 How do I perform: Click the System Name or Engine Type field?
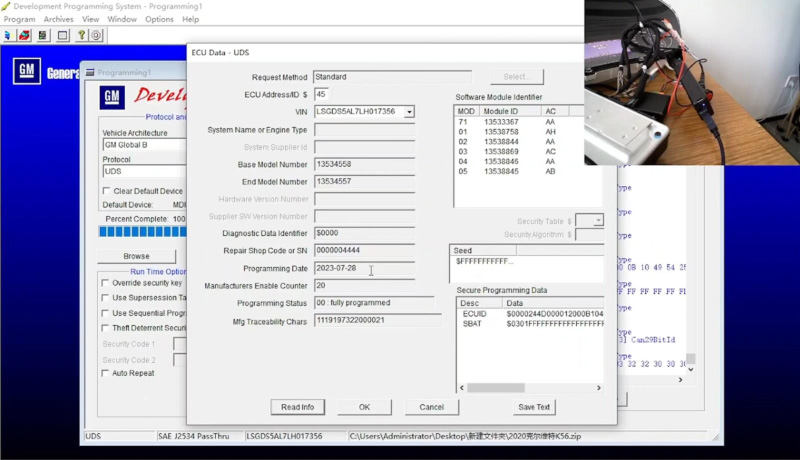click(x=364, y=130)
